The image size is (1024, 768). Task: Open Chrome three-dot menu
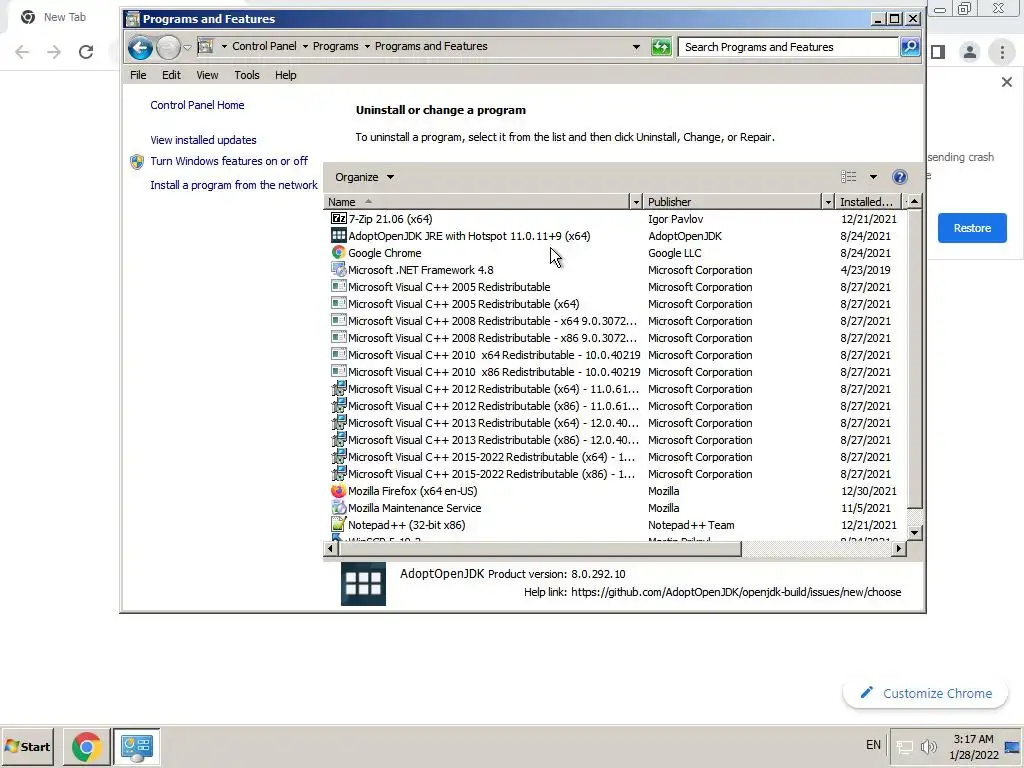[1002, 52]
